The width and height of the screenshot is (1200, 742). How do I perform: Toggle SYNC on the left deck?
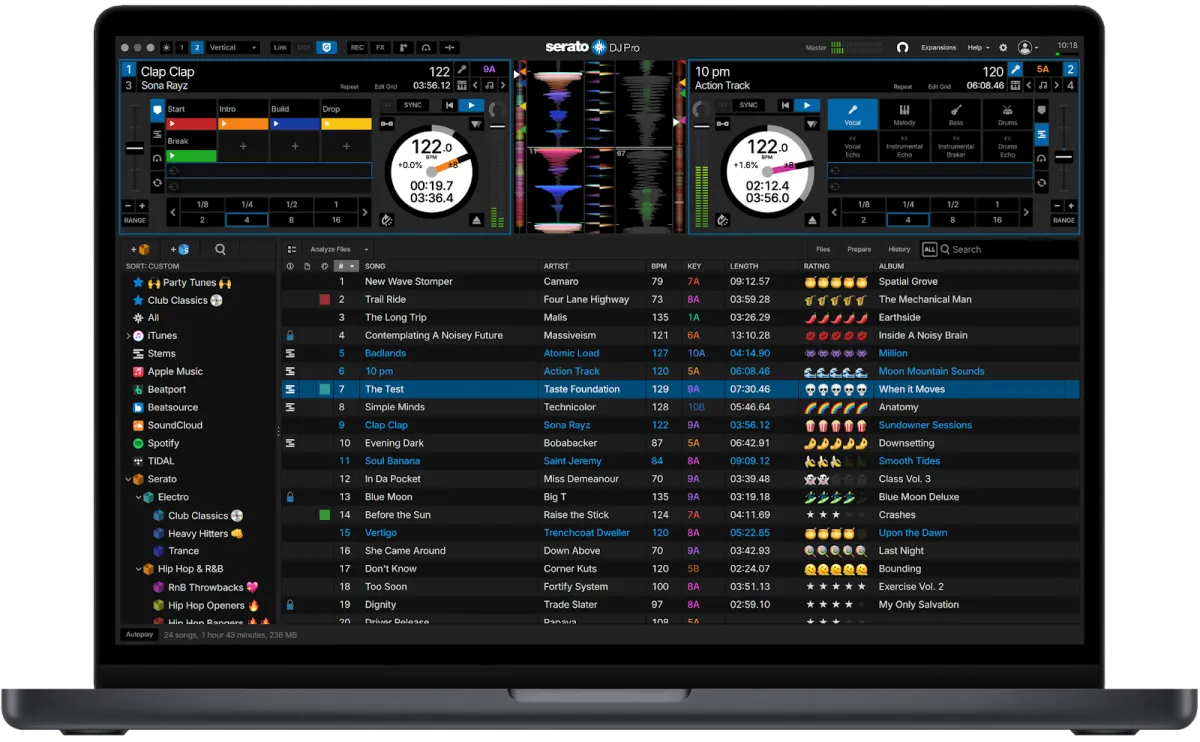pos(412,105)
